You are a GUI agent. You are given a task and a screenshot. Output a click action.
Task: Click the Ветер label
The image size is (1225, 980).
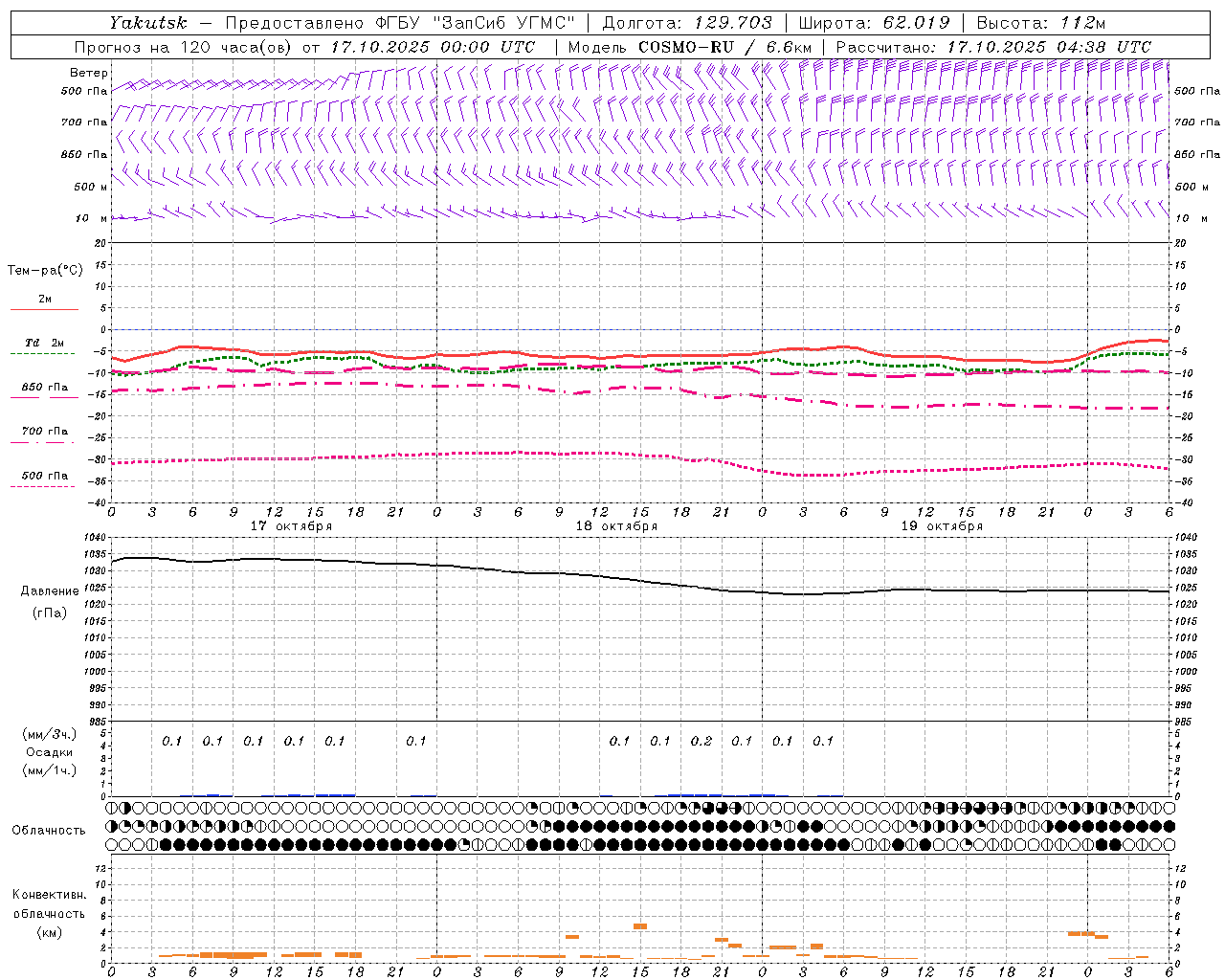pyautogui.click(x=88, y=73)
